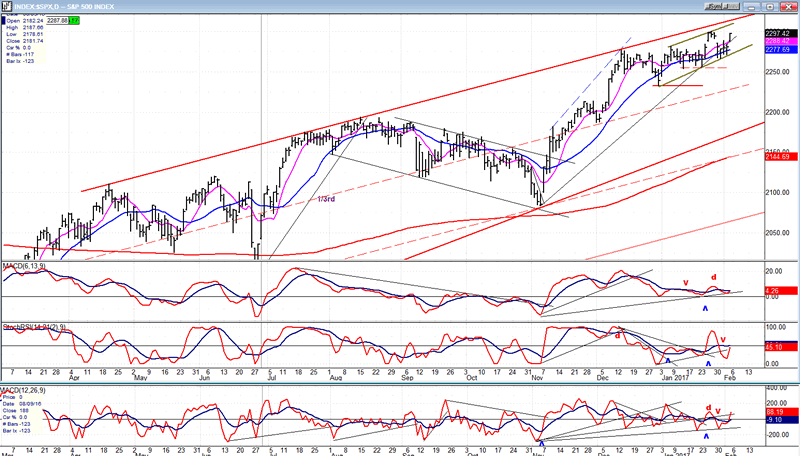800x456 pixels.
Task: Click the green value box beside 2287.88
Action: coord(74,21)
